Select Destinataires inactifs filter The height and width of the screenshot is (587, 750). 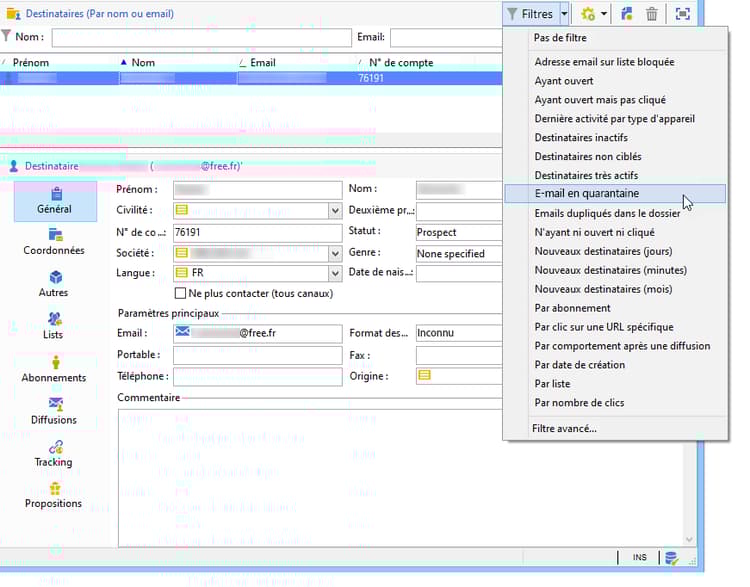581,137
